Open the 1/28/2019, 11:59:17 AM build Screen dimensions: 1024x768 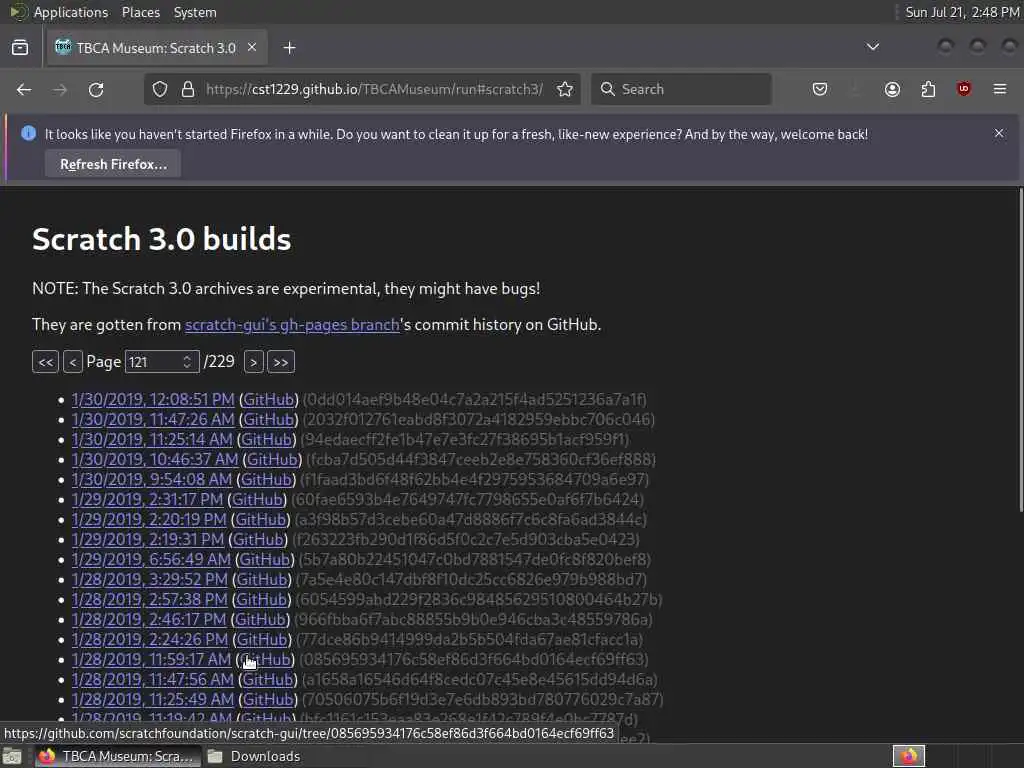pyautogui.click(x=151, y=660)
